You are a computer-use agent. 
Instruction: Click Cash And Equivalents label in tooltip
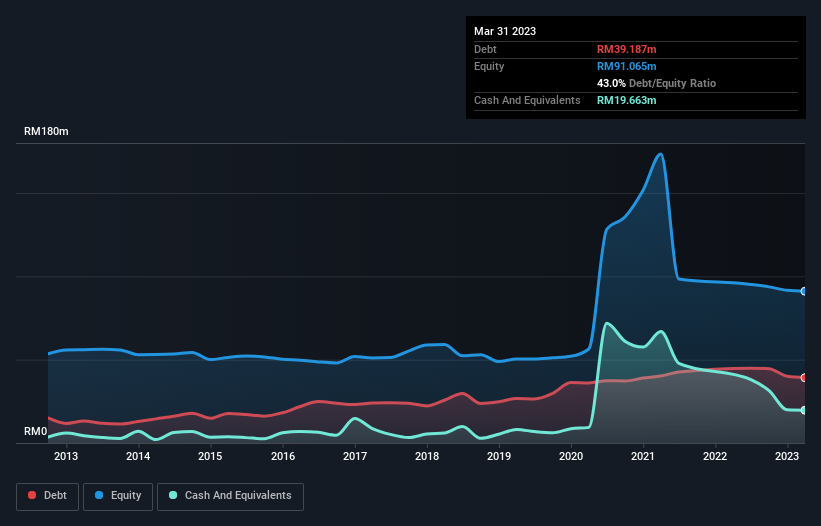tap(527, 100)
